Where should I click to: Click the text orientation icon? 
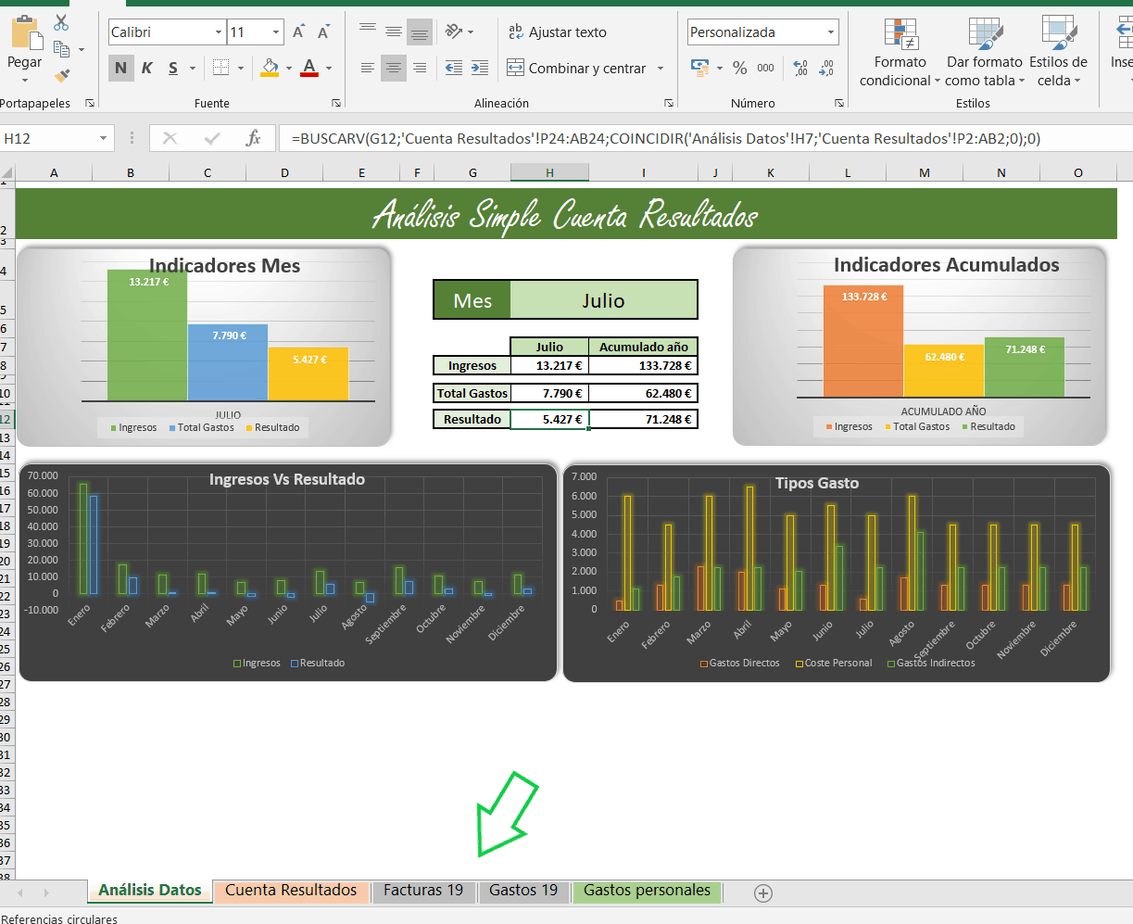pyautogui.click(x=453, y=31)
